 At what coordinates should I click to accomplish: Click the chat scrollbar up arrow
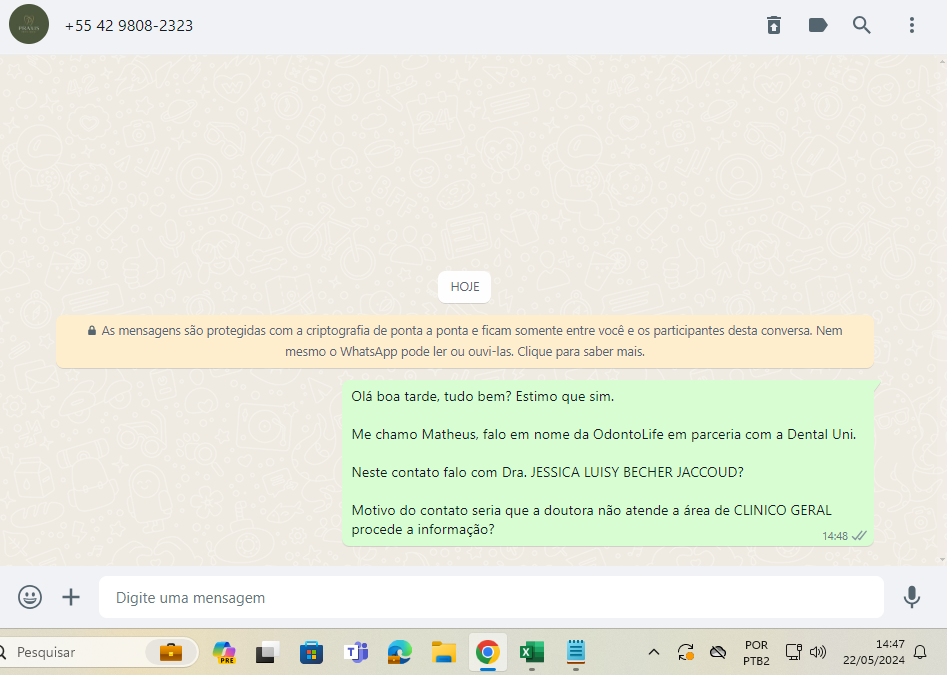[x=943, y=62]
